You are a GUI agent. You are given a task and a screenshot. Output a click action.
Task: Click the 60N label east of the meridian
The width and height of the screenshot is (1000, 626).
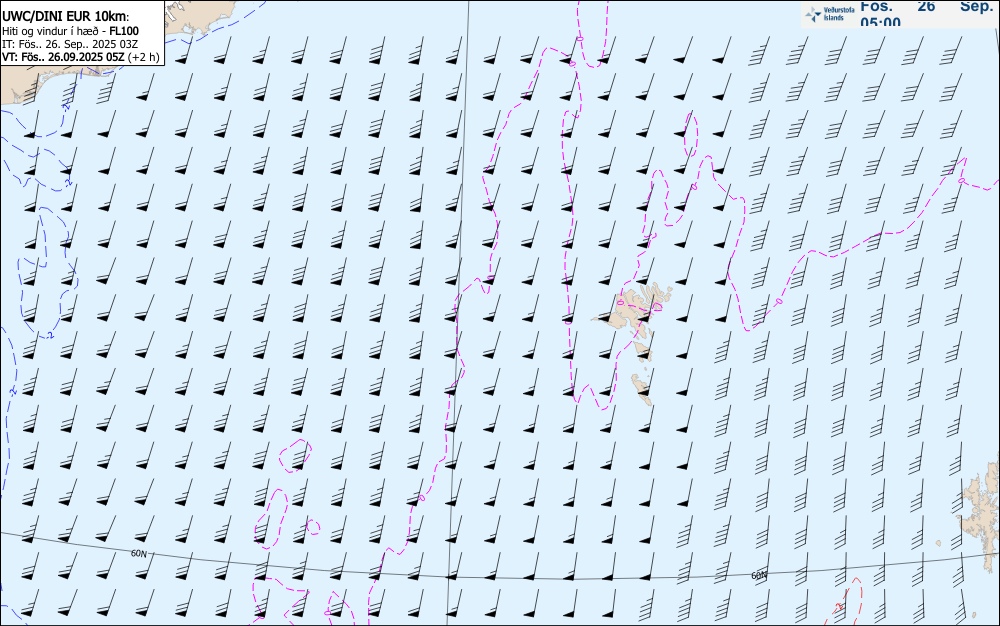coord(759,576)
